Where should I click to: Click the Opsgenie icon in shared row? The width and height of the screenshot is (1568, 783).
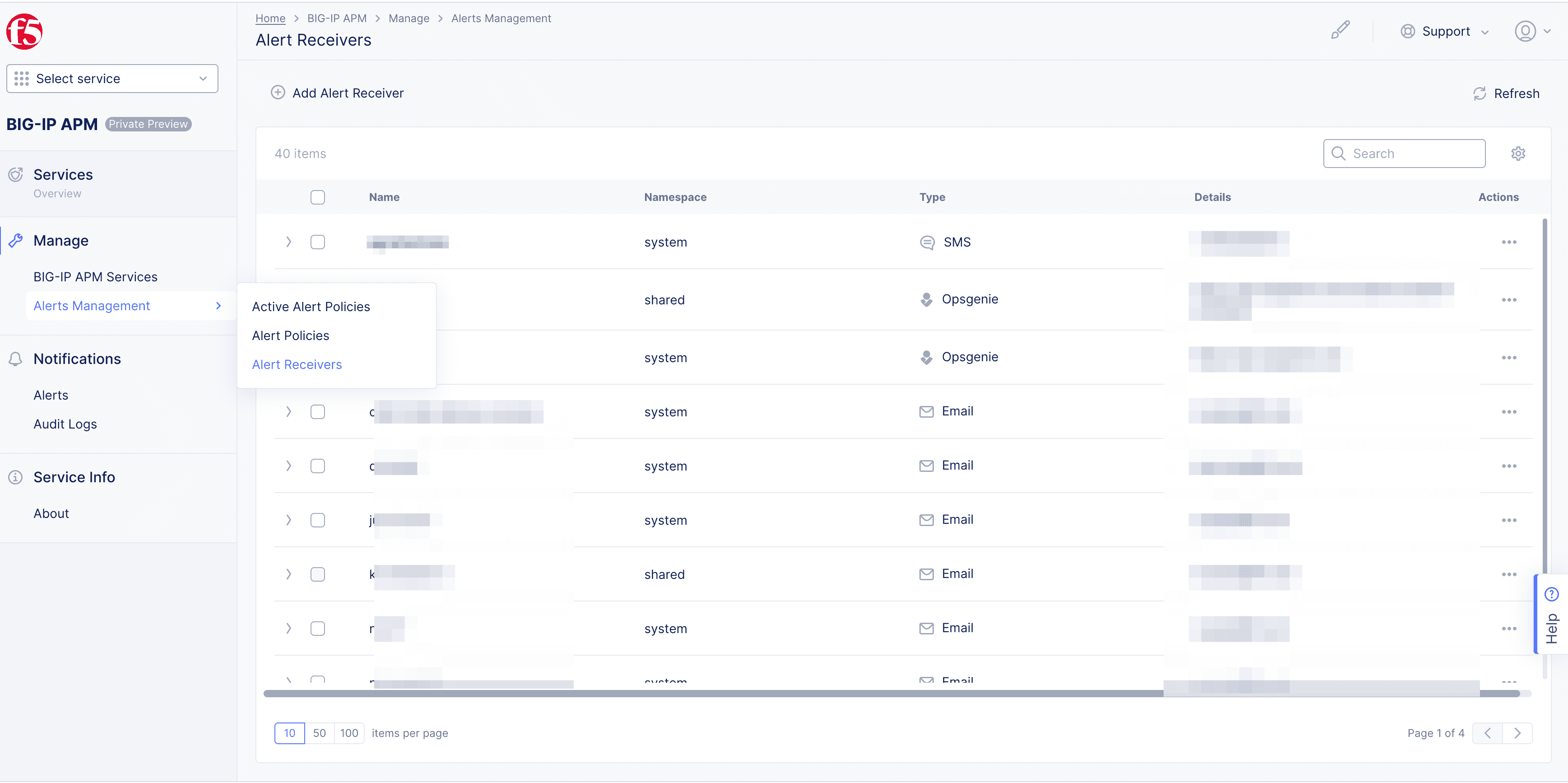click(926, 299)
